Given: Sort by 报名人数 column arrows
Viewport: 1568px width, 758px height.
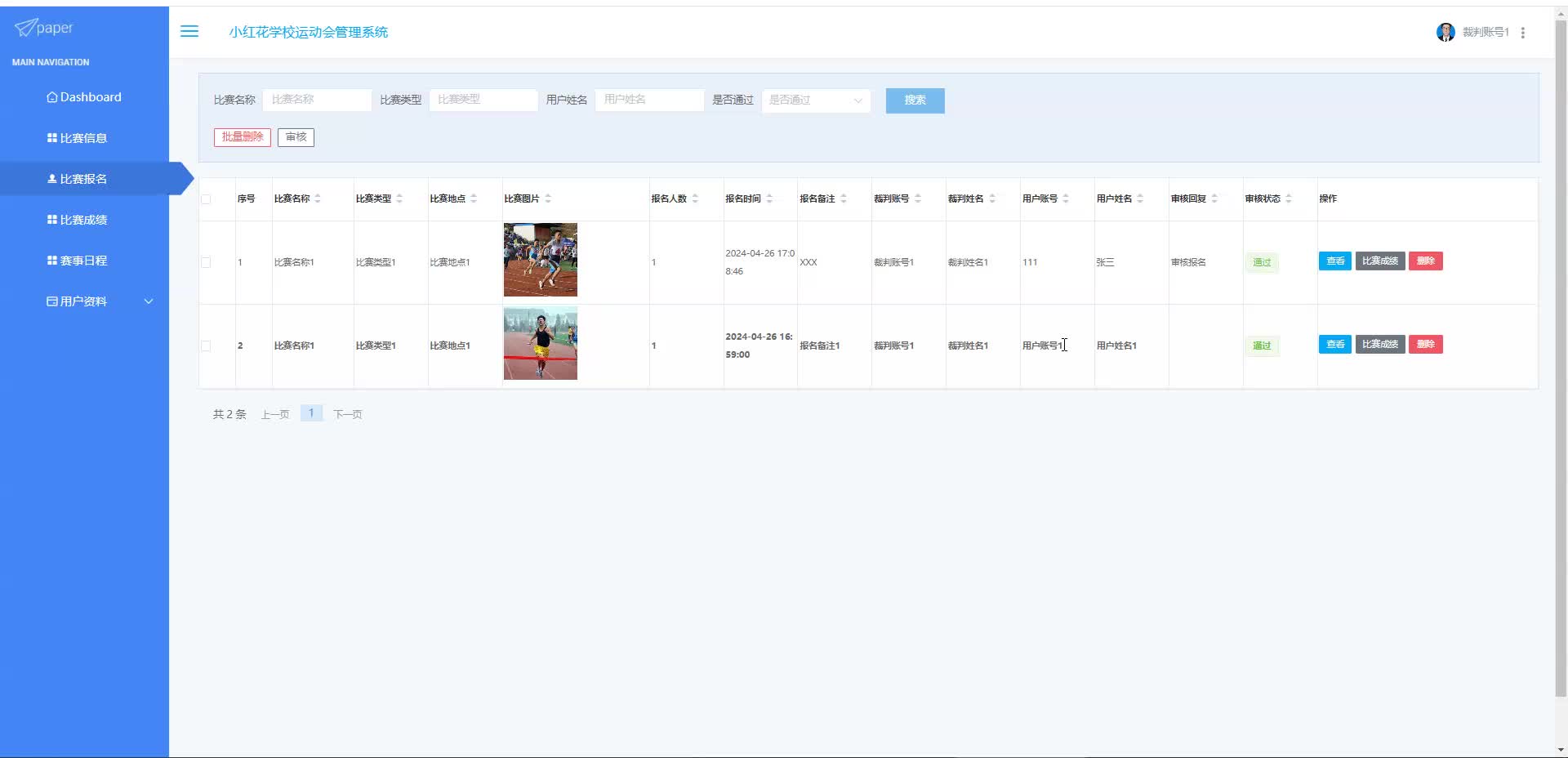Looking at the screenshot, I should point(695,198).
